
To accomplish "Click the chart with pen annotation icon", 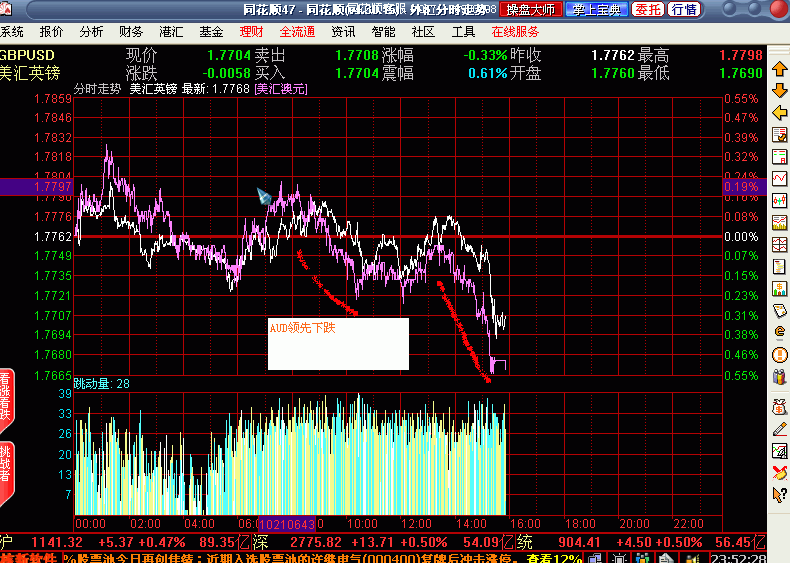I will 779,450.
